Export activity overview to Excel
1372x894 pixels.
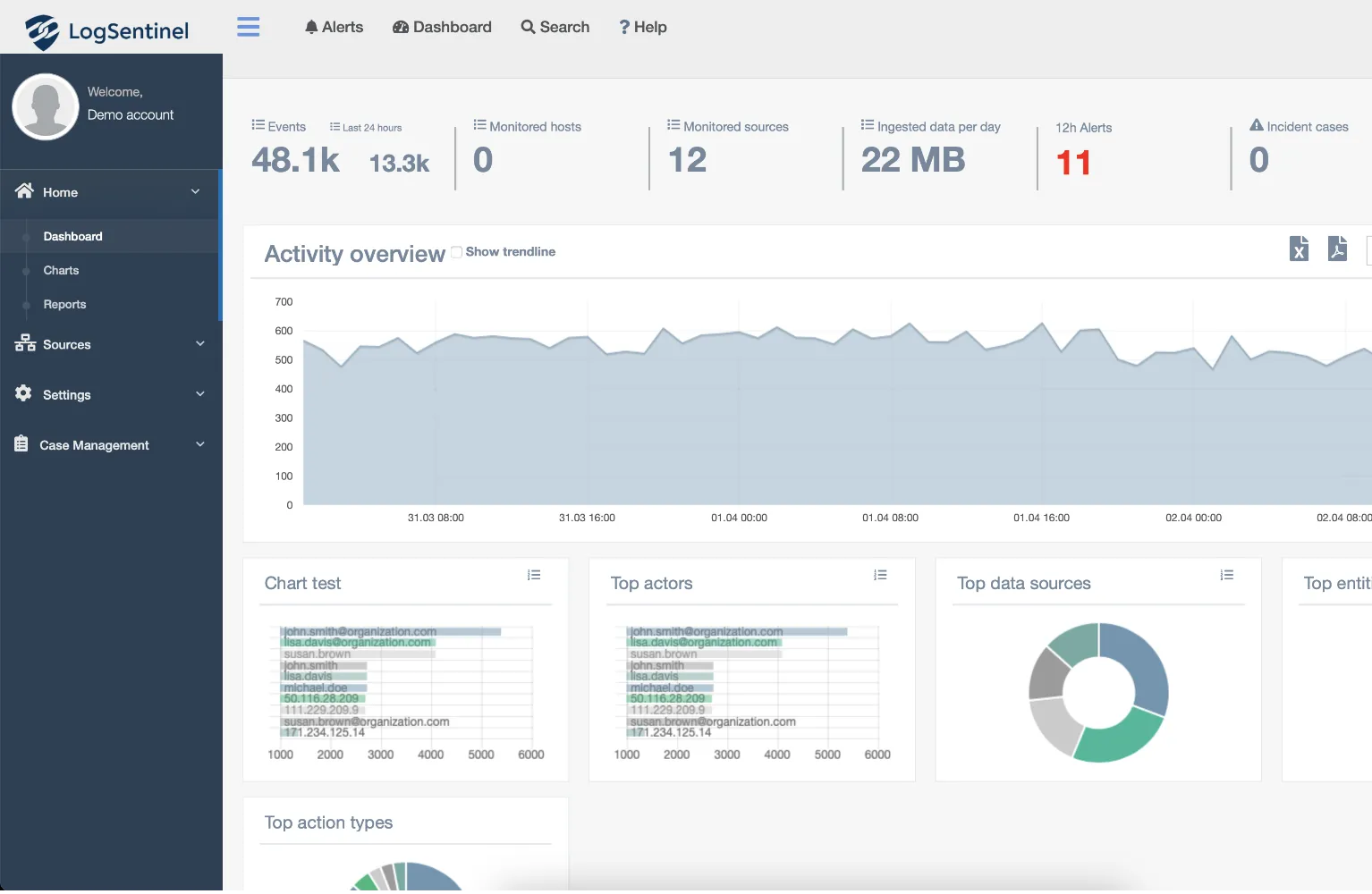[1299, 249]
